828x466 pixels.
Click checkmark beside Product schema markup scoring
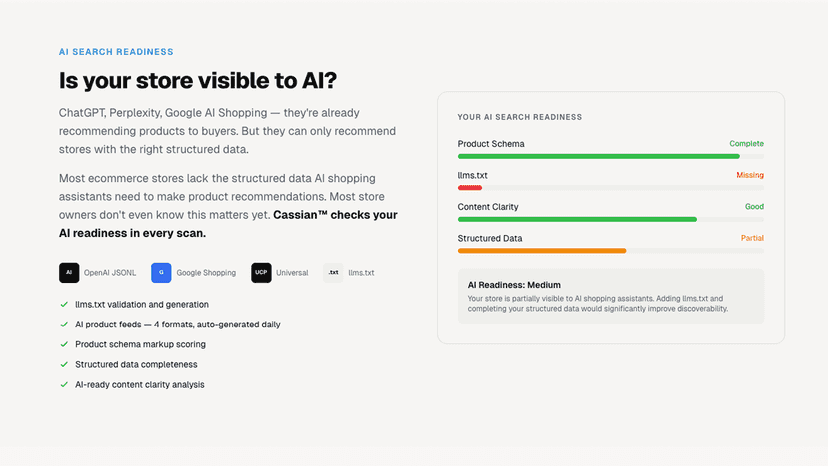(x=64, y=344)
